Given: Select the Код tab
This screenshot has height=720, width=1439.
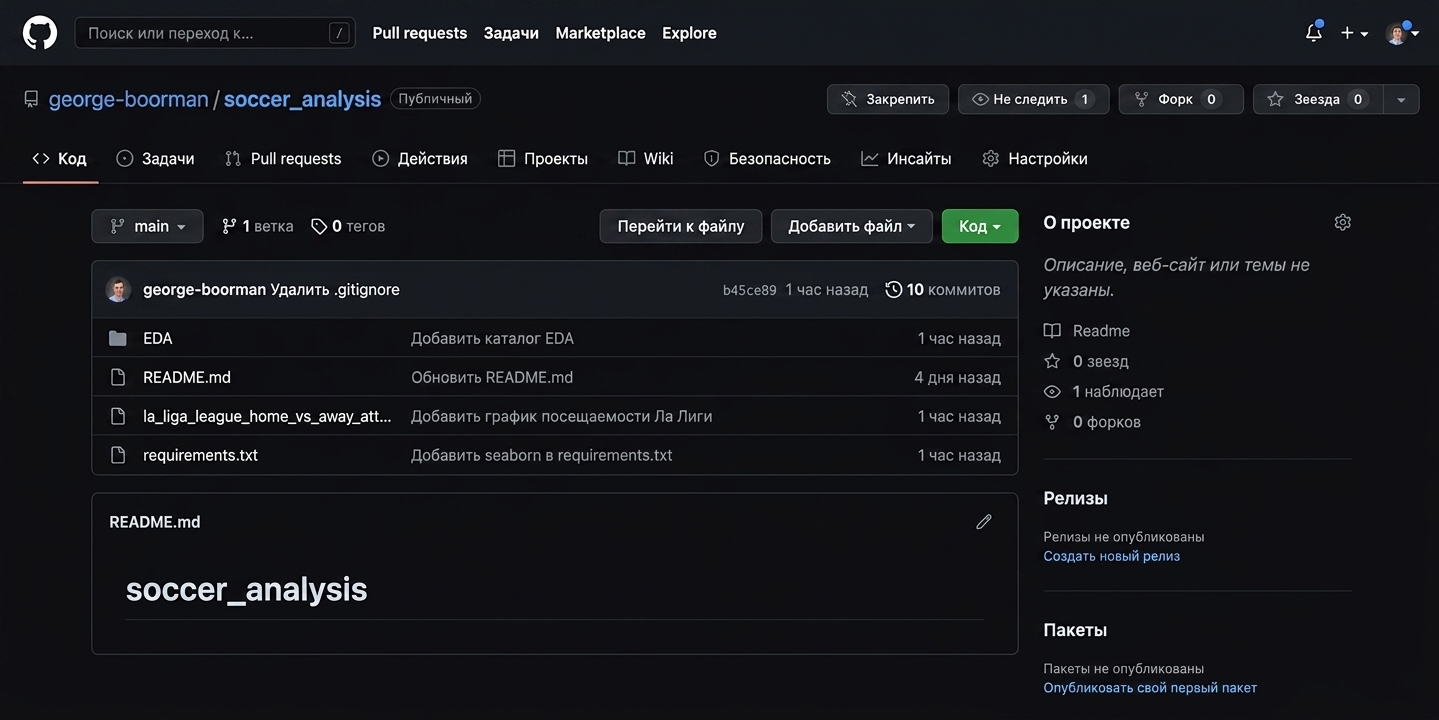Looking at the screenshot, I should 60,158.
